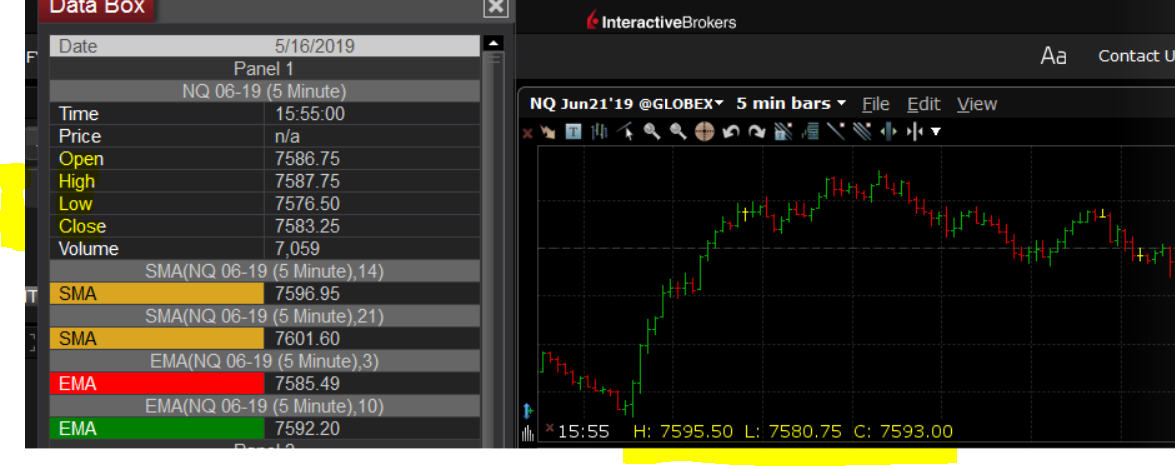Click the volume bars icon at chart bottom-left
1175x469 pixels.
(x=527, y=433)
